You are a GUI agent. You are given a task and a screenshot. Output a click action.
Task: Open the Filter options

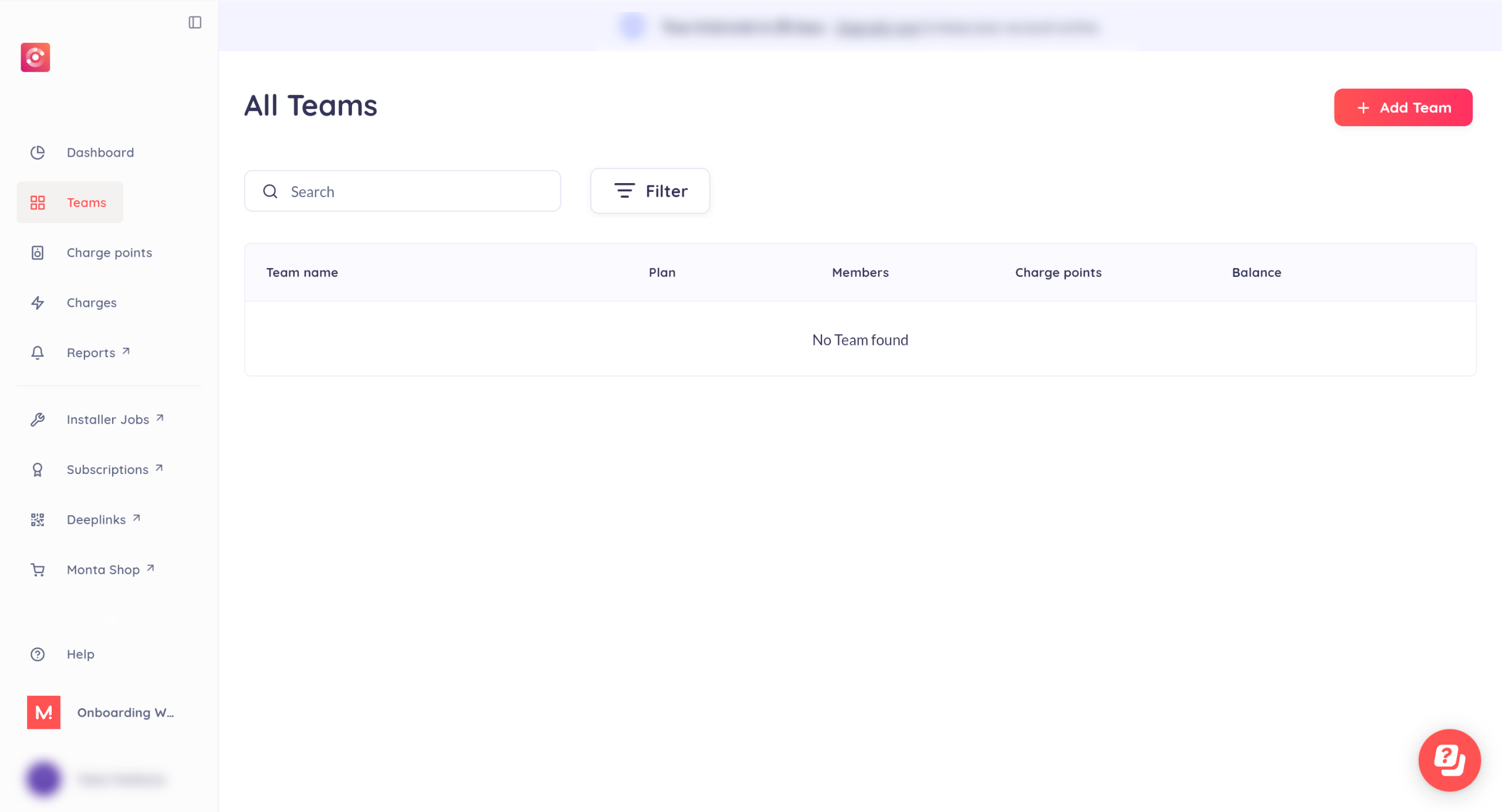point(650,191)
